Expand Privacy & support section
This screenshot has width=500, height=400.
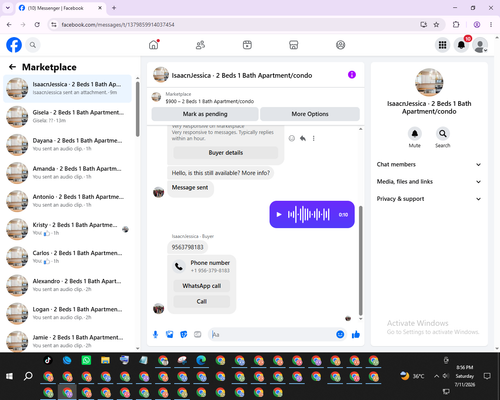(429, 199)
